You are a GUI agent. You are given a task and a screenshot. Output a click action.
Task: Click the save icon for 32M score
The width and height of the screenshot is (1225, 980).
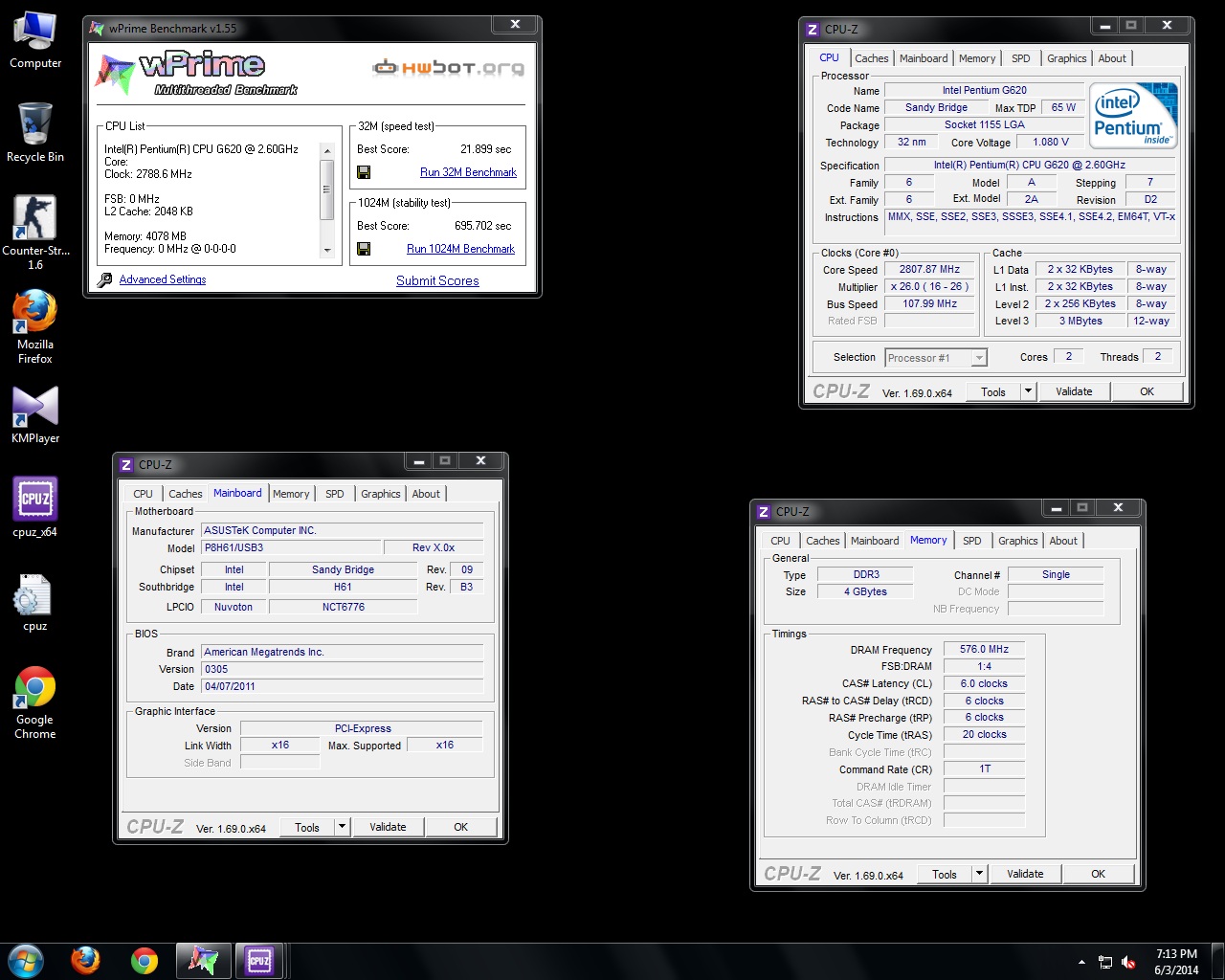coord(364,172)
